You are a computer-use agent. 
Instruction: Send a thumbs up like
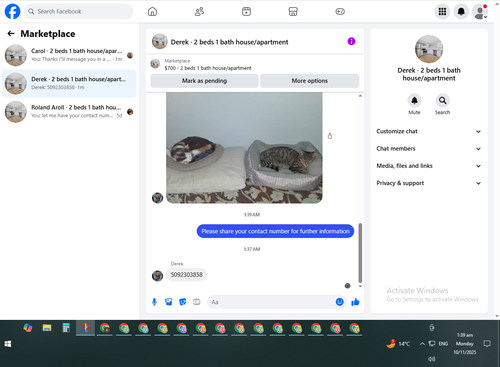coord(355,302)
